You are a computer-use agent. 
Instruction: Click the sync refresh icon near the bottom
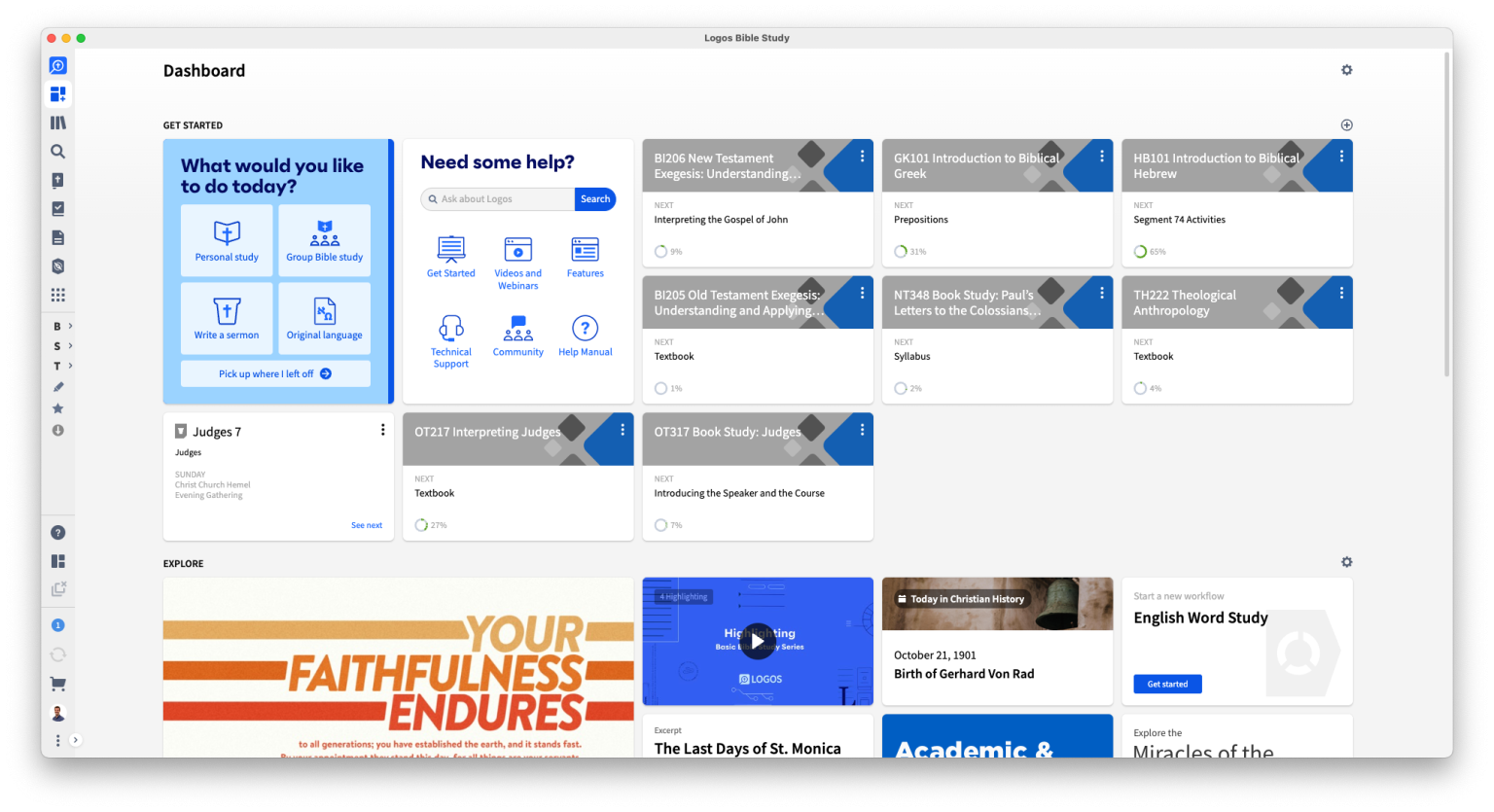pos(57,654)
